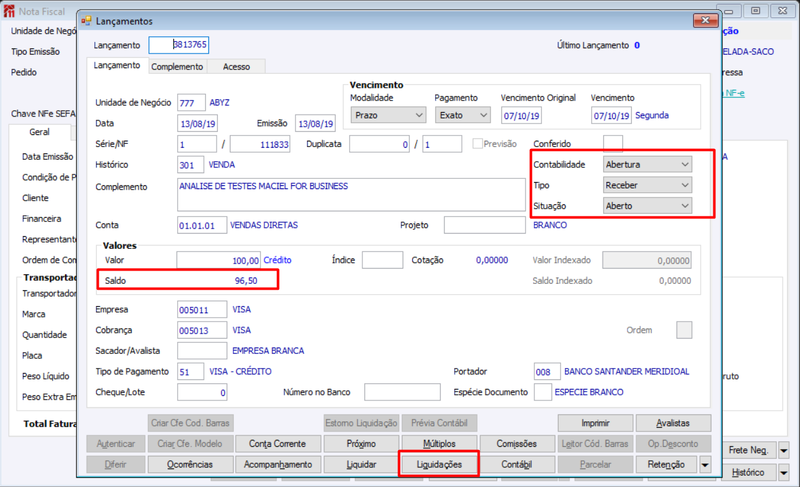The image size is (800, 487).
Task: Click the Duplicata number field
Action: click(380, 144)
